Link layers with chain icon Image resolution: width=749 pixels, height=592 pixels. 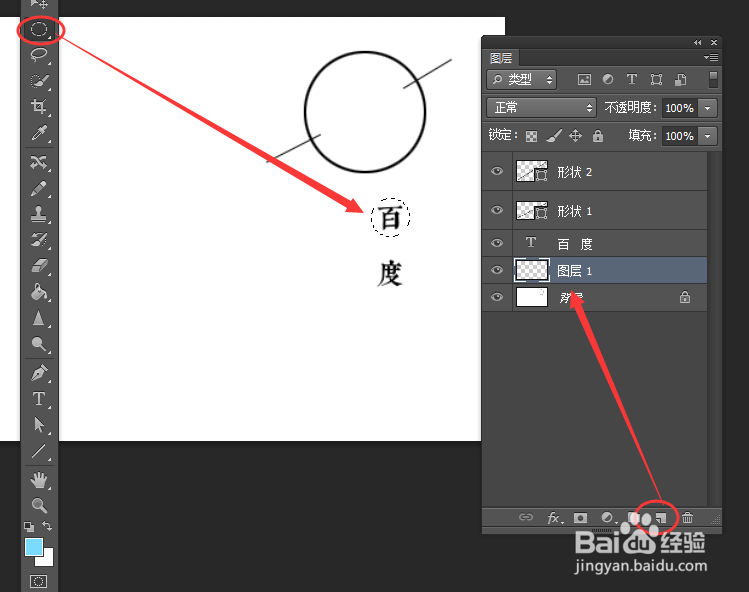pos(525,517)
